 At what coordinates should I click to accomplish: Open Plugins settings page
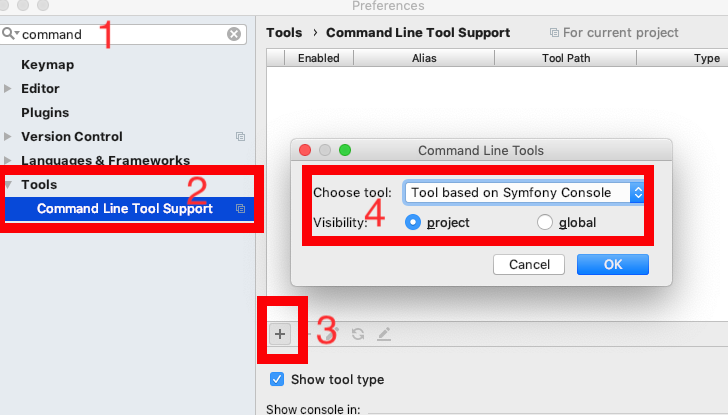point(45,112)
